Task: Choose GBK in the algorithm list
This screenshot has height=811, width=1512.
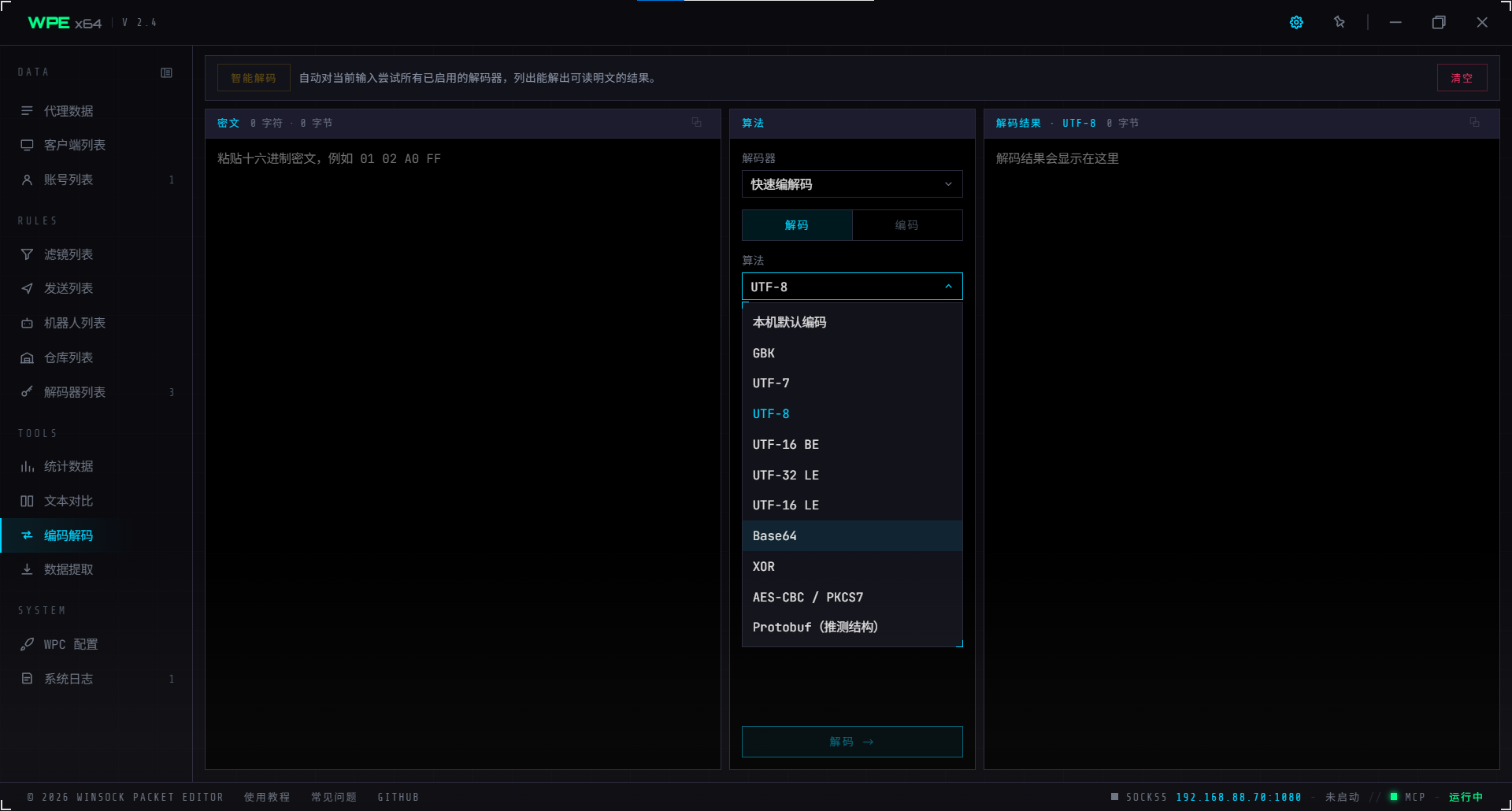Action: [852, 353]
